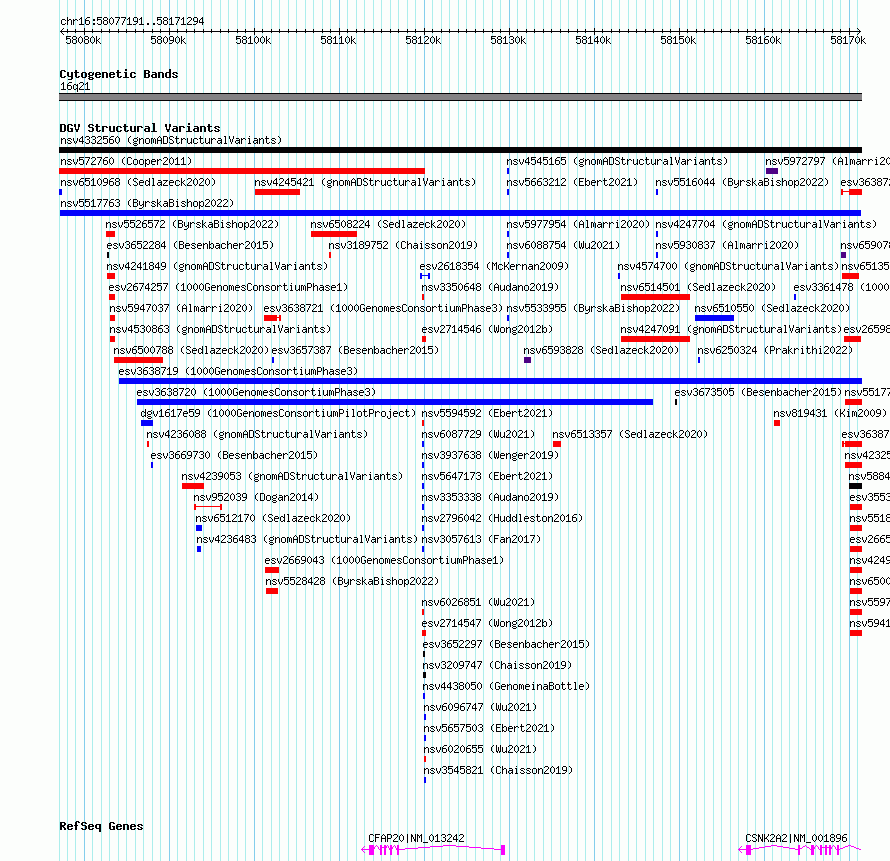The image size is (890, 861).
Task: Open dgv1617e59 (1000GenomesConsortiumPilotProject) label
Action: [x=278, y=413]
